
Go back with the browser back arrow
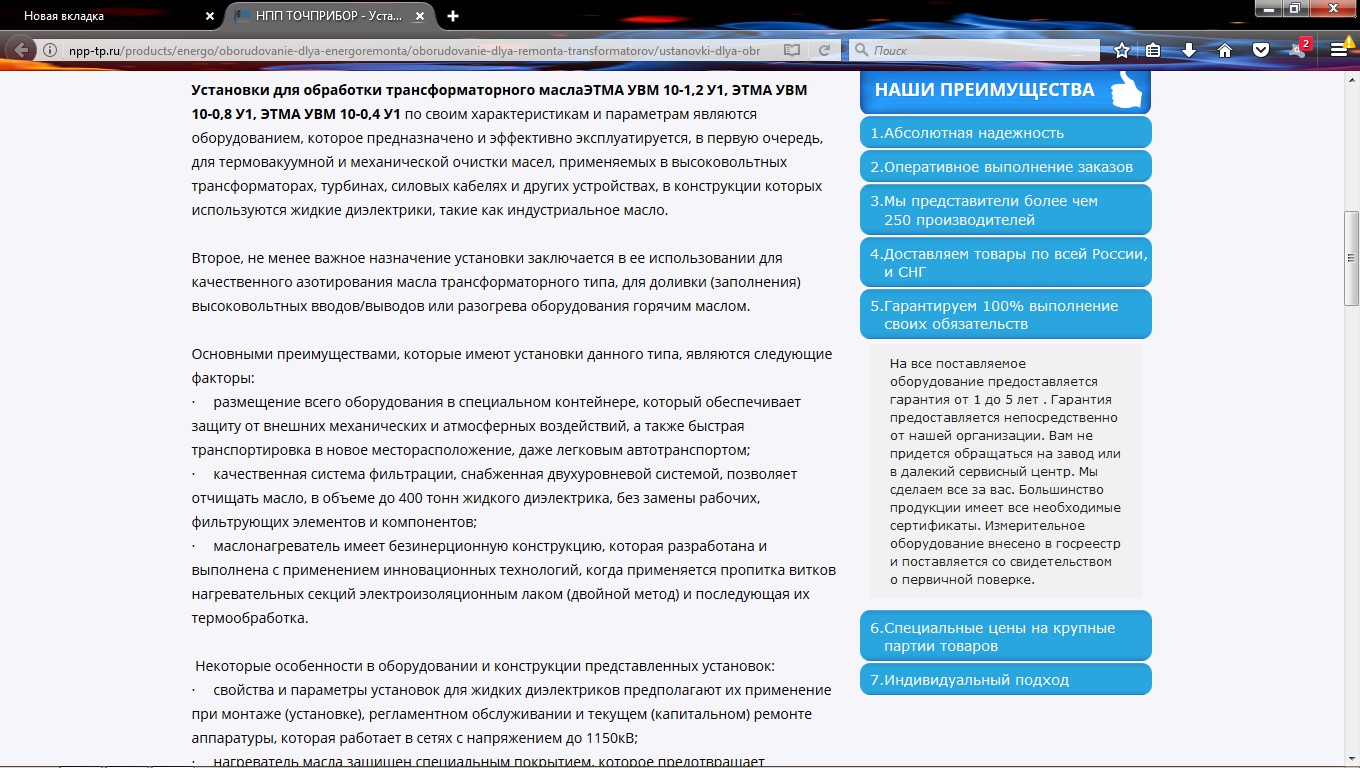[x=21, y=50]
